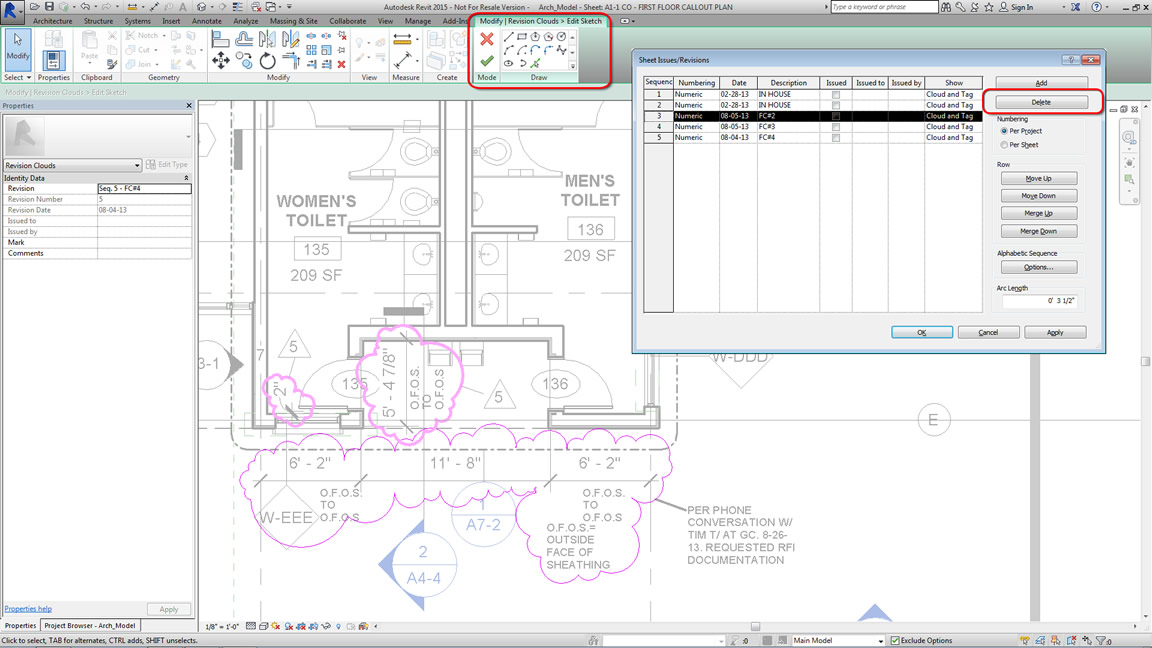Click the Merge Down row button
1152x648 pixels.
point(1039,231)
